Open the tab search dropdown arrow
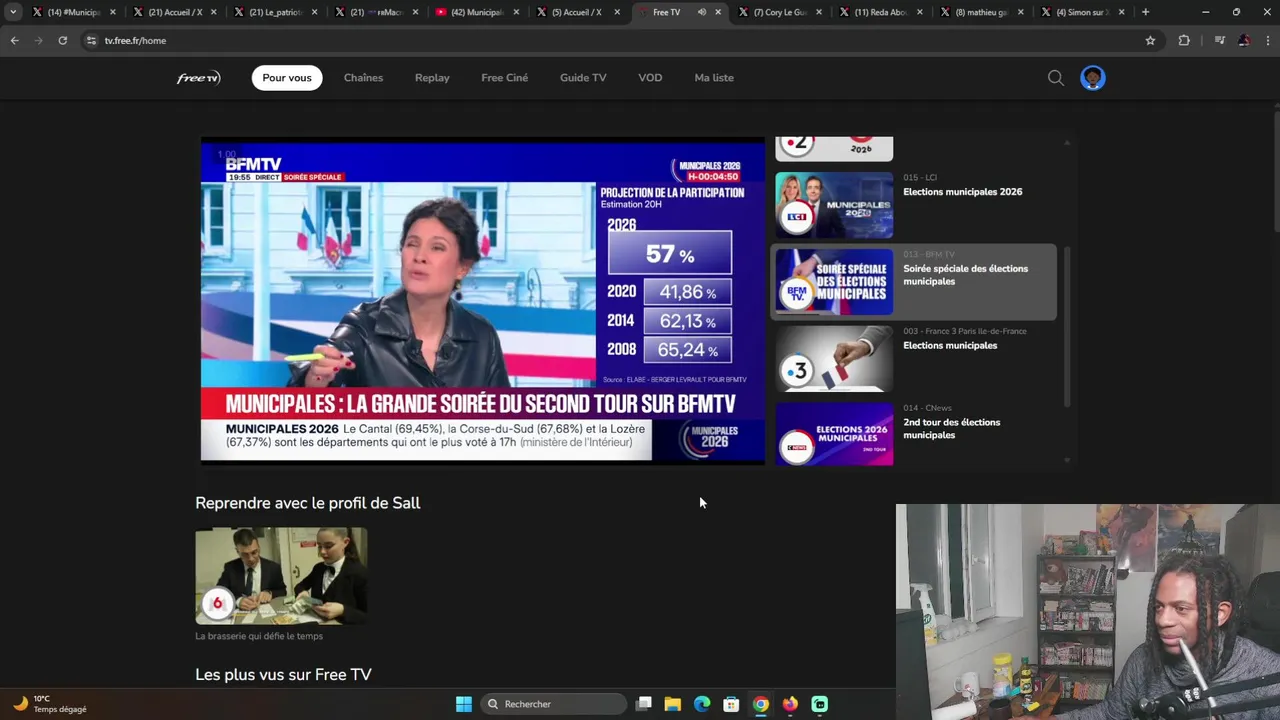This screenshot has width=1280, height=720. (x=13, y=12)
